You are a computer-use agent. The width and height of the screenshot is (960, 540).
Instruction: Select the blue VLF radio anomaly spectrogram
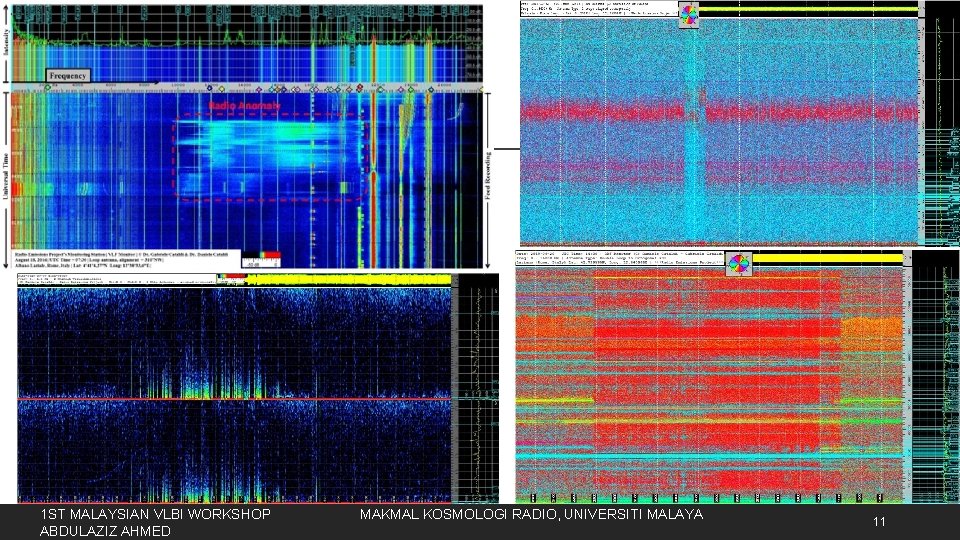247,137
